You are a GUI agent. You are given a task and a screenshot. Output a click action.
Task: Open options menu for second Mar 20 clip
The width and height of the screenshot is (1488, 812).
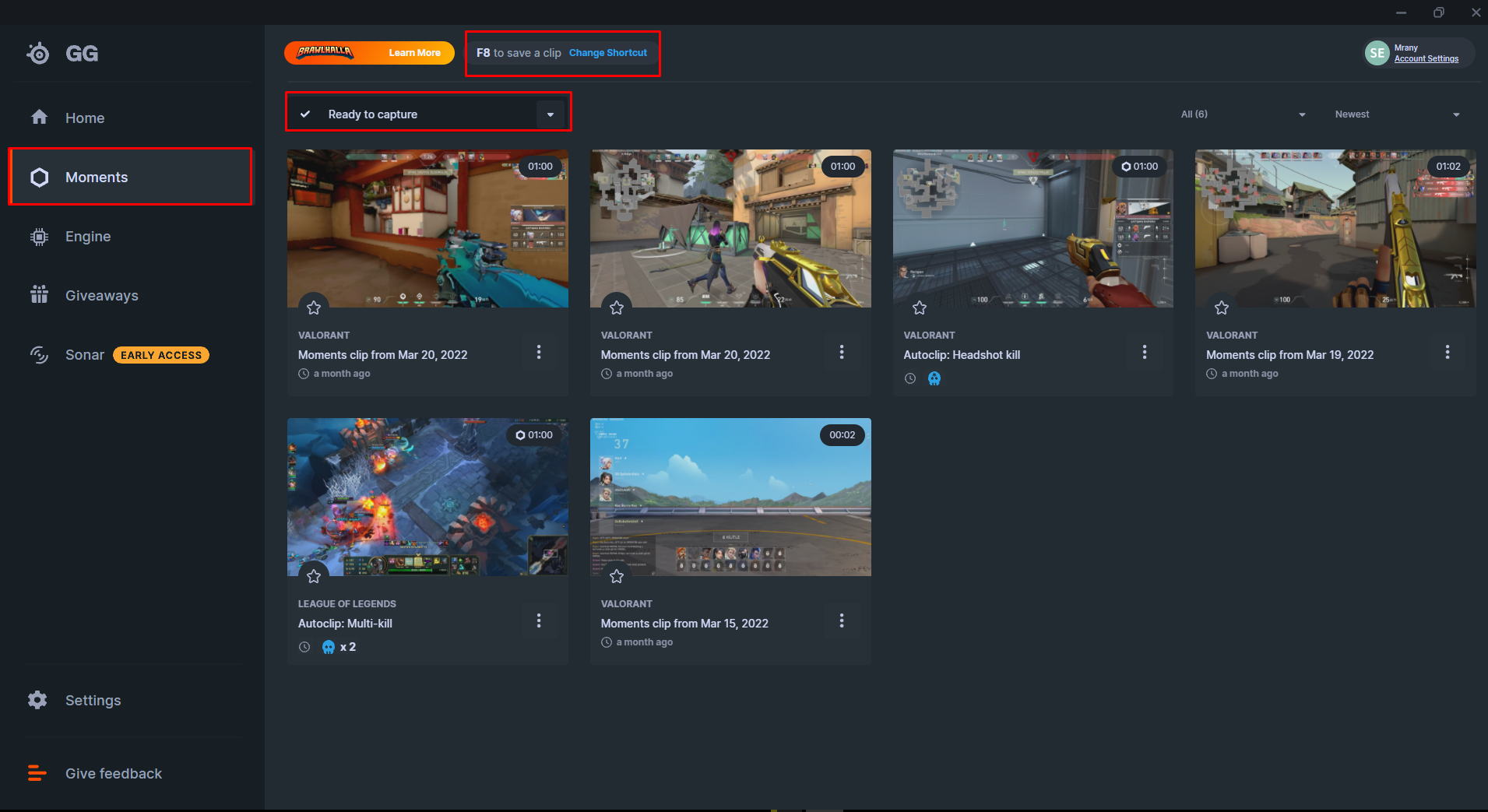tap(842, 352)
